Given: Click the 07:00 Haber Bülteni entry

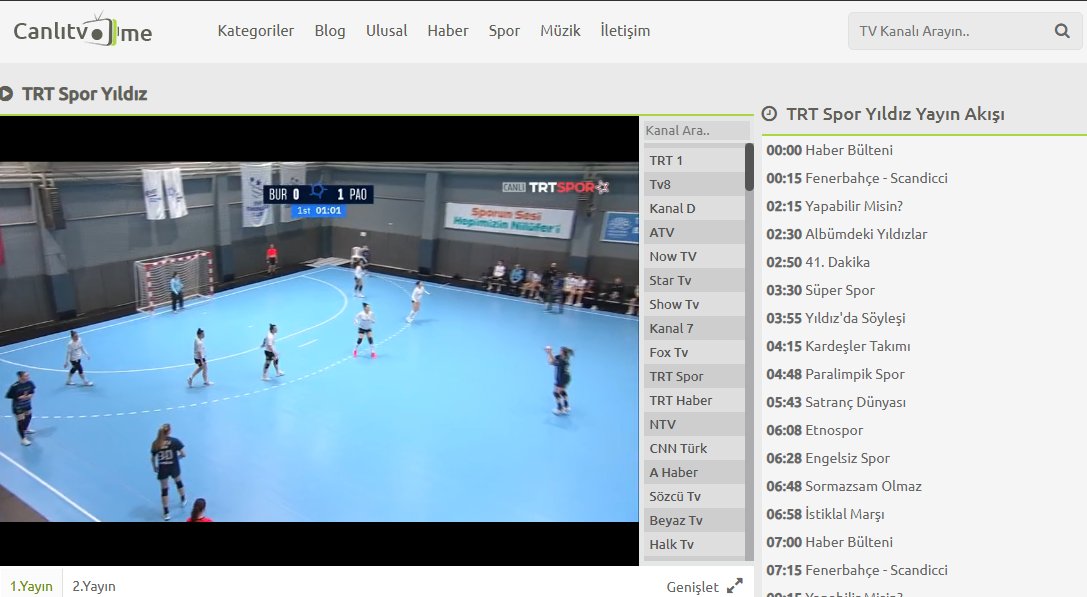Looking at the screenshot, I should pyautogui.click(x=829, y=542).
